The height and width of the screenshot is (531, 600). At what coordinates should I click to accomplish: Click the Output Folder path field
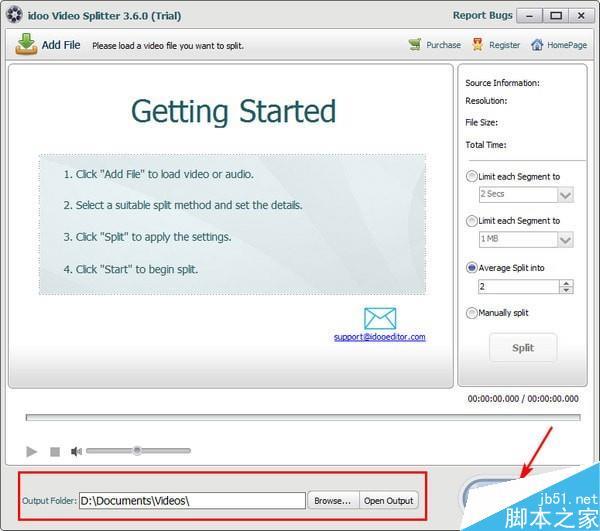(x=192, y=500)
